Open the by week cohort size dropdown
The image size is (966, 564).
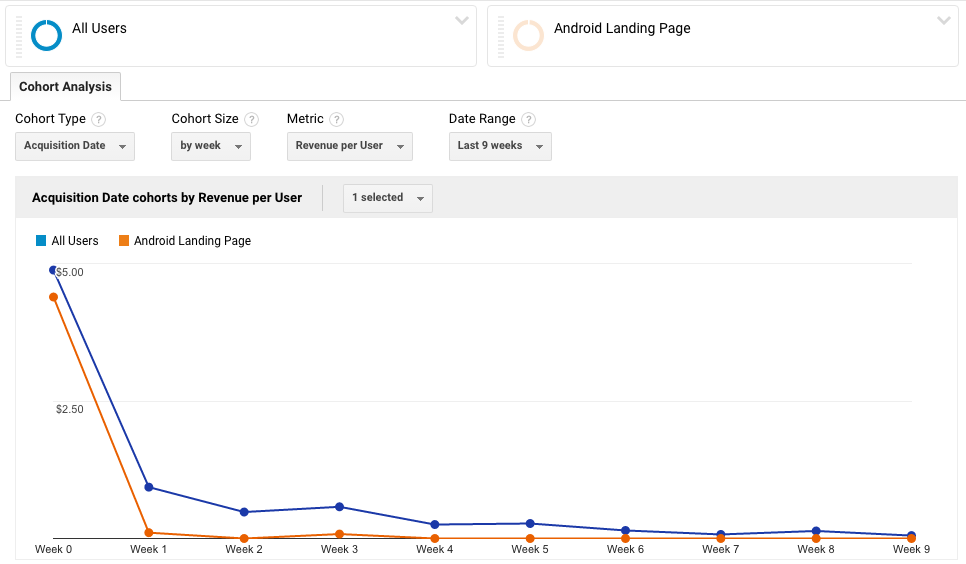211,146
